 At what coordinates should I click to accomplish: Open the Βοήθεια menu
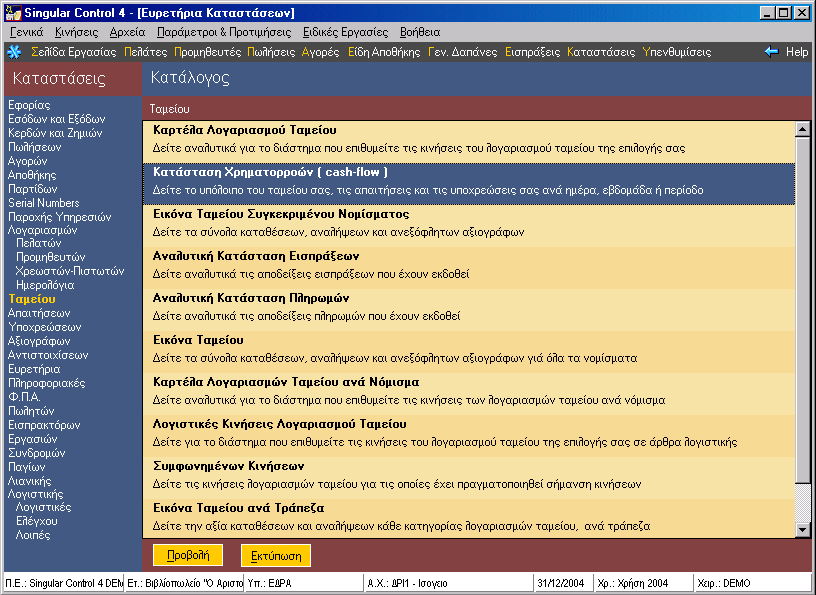point(420,32)
